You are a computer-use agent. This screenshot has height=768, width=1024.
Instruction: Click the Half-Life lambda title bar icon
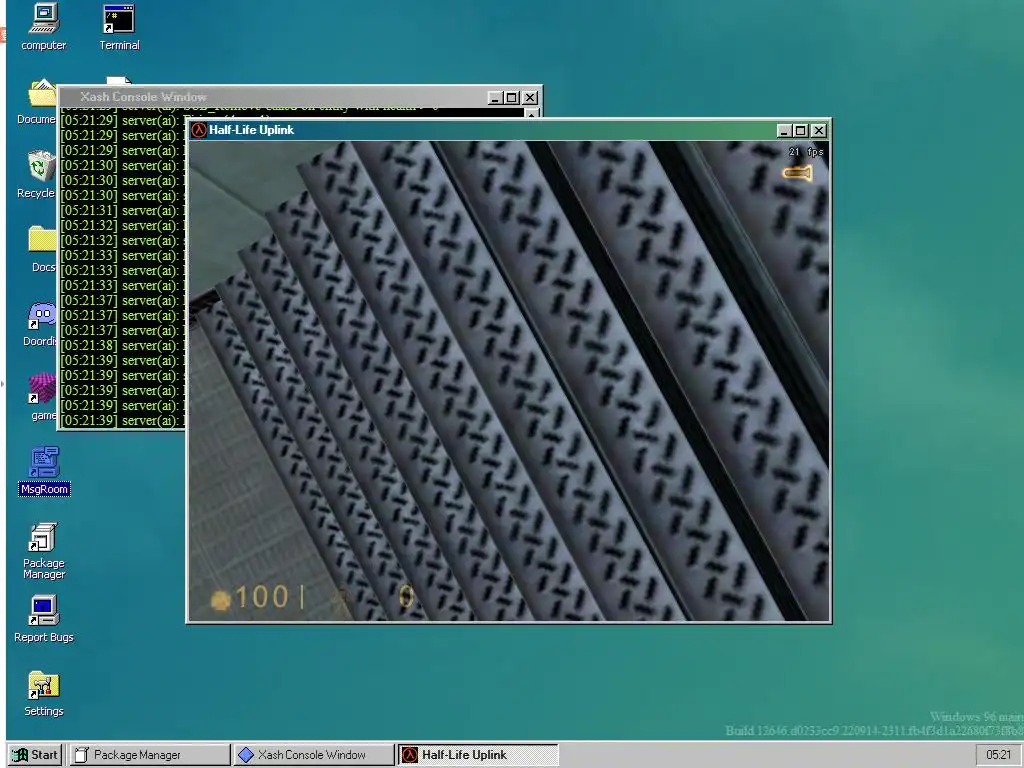pos(199,130)
